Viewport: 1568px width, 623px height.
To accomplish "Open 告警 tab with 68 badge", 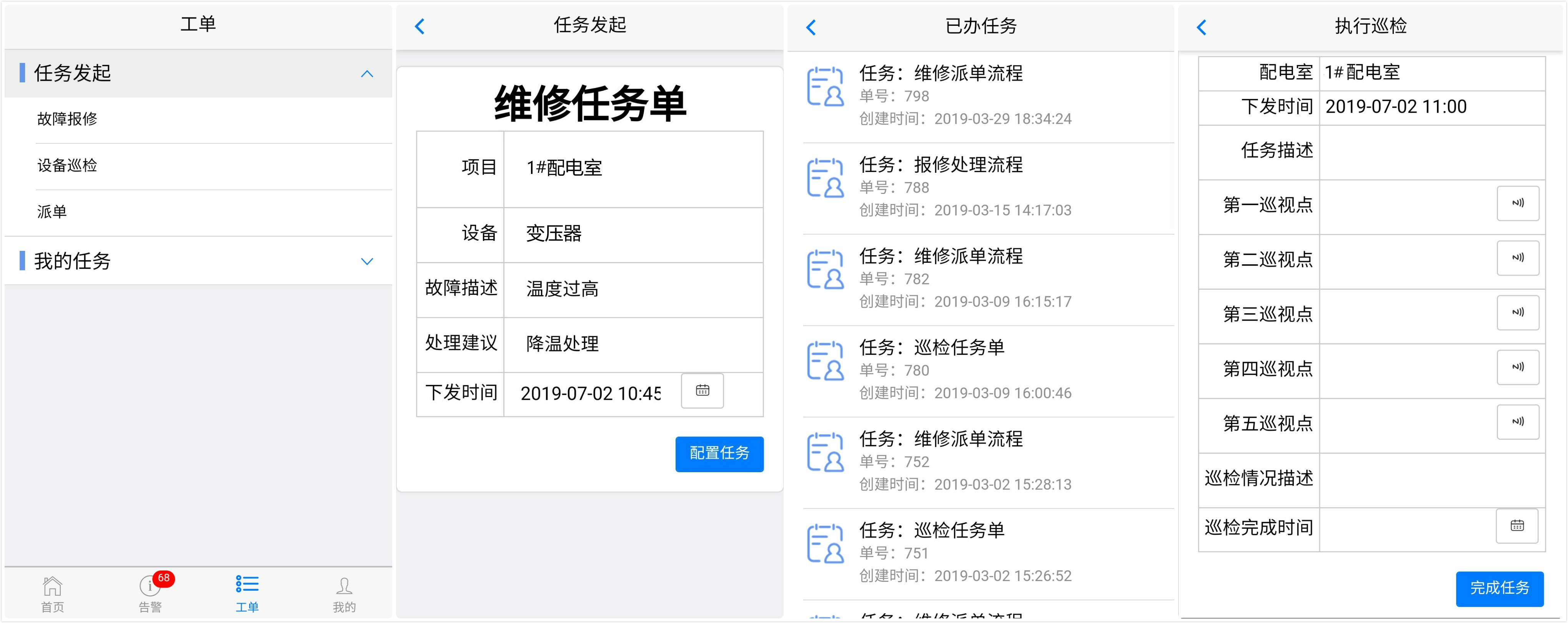I will pyautogui.click(x=150, y=593).
